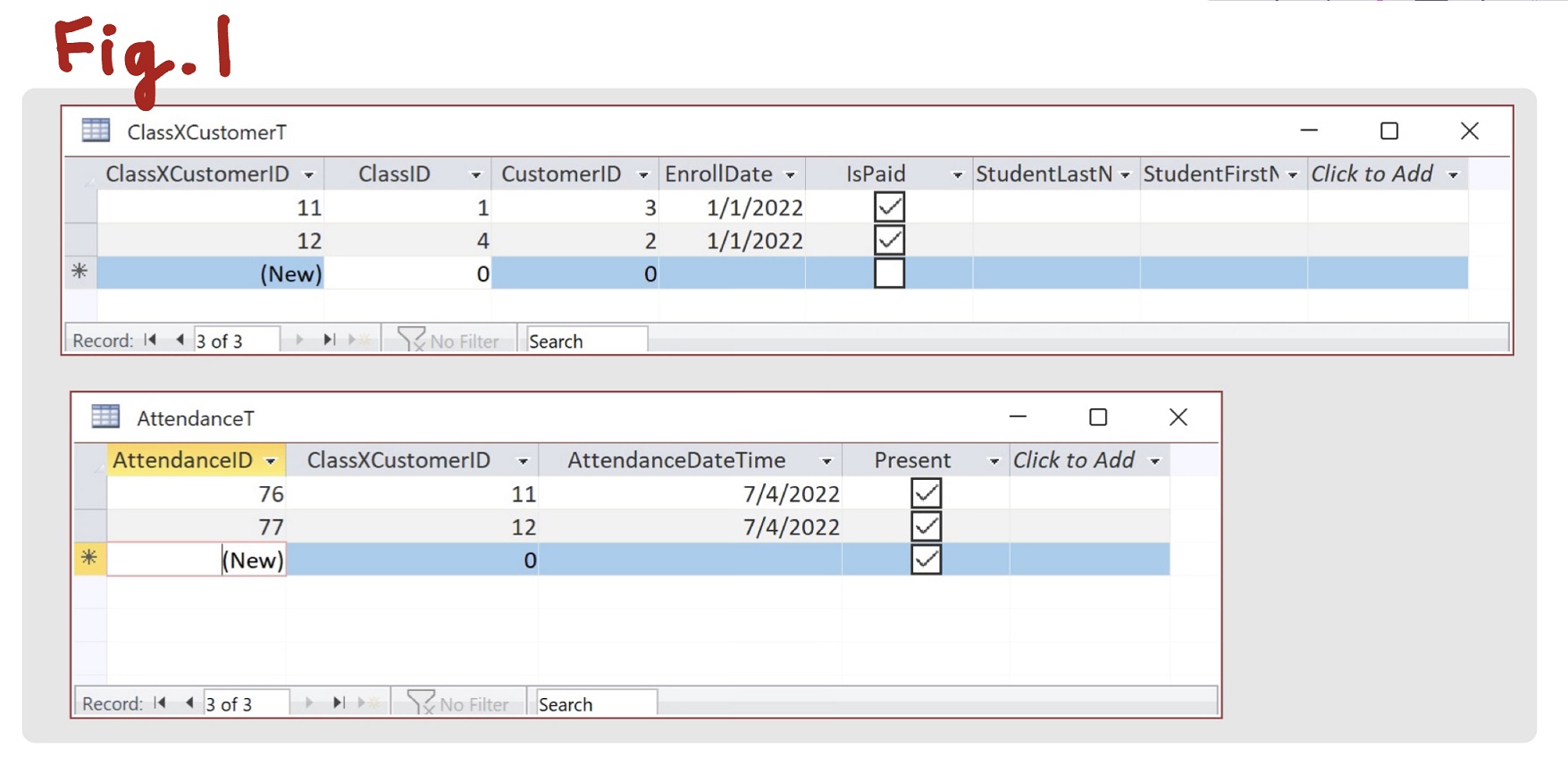Go to first record in ClassXCustomerT
The height and width of the screenshot is (766, 1568).
[150, 340]
